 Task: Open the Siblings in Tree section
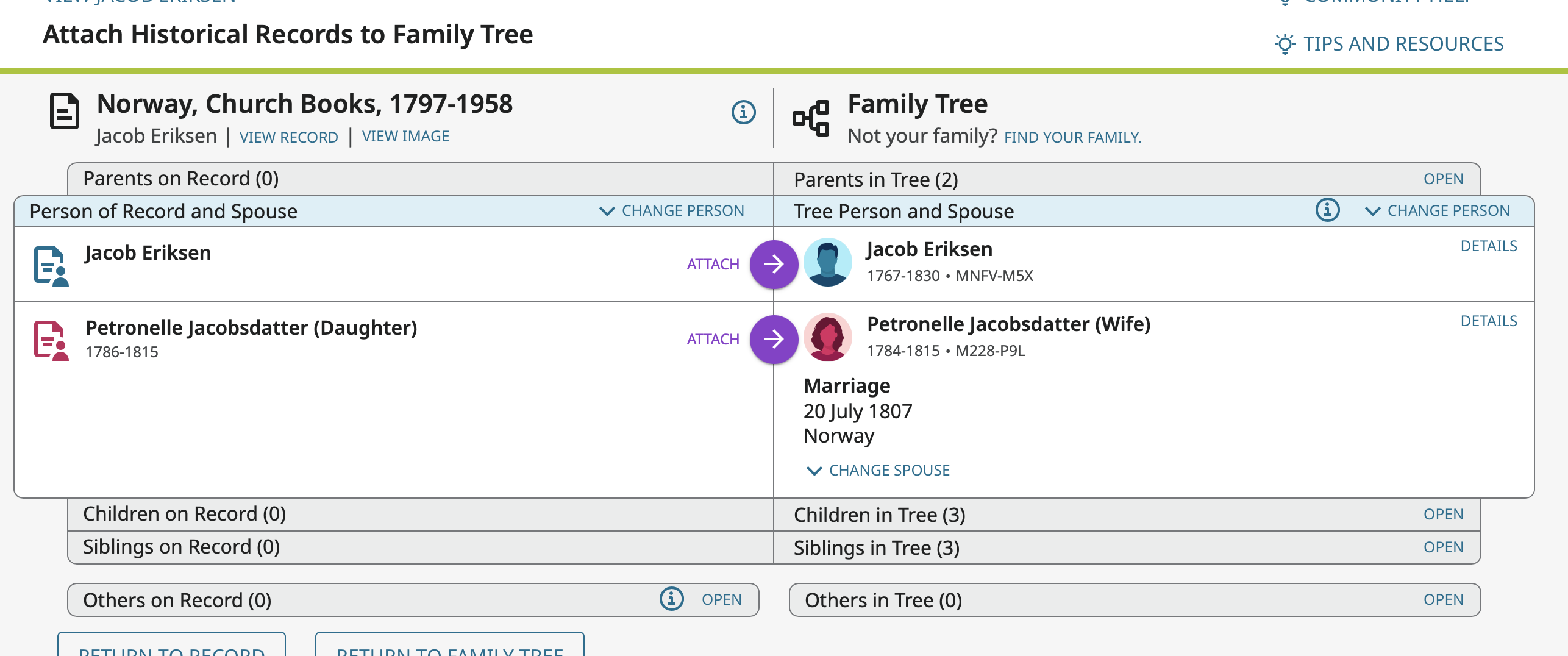pos(1443,547)
